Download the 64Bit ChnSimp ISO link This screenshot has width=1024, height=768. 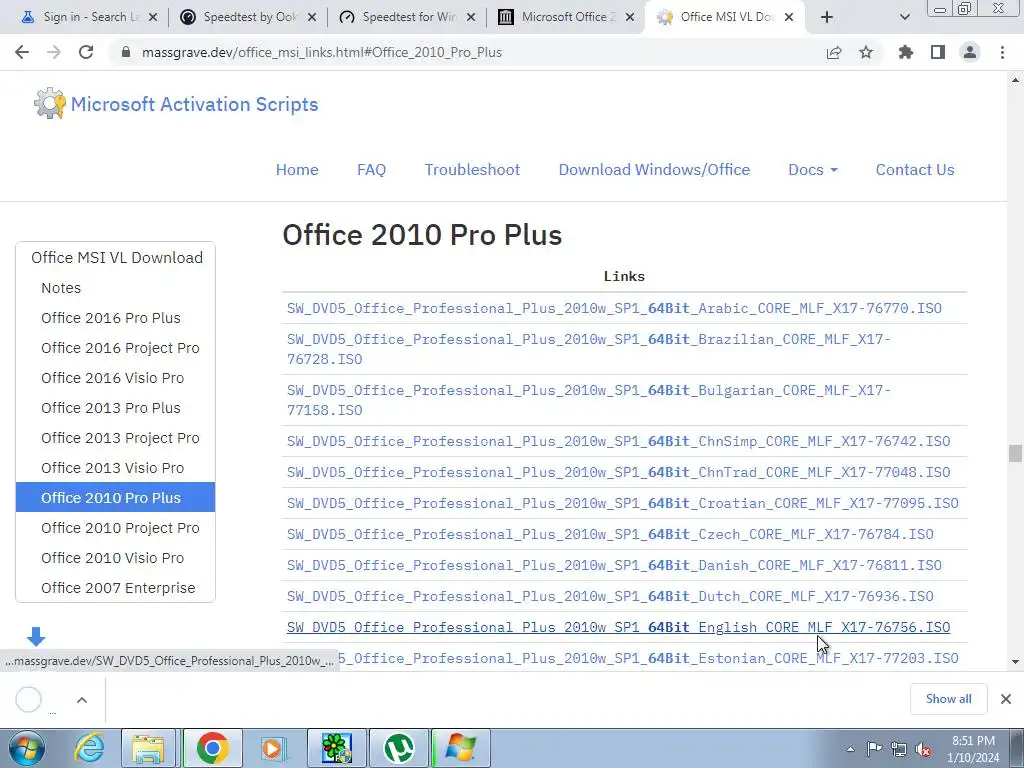click(x=618, y=441)
